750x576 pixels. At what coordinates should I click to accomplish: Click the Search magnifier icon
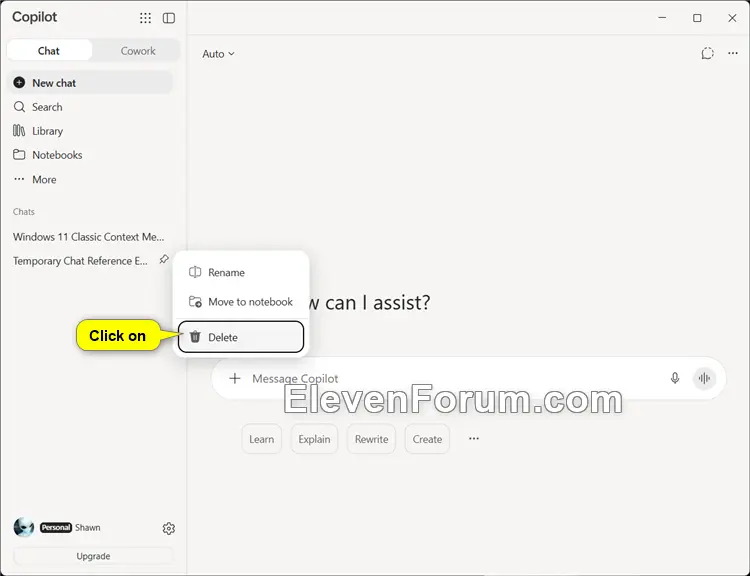pos(19,107)
